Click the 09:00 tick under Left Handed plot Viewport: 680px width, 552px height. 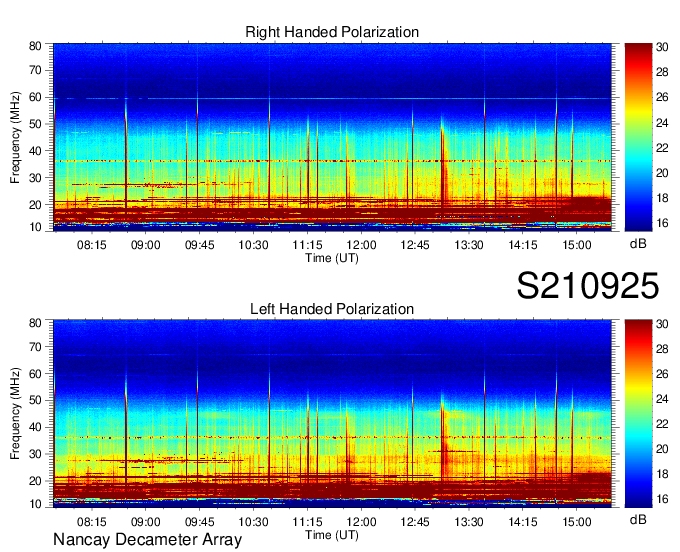pyautogui.click(x=146, y=522)
